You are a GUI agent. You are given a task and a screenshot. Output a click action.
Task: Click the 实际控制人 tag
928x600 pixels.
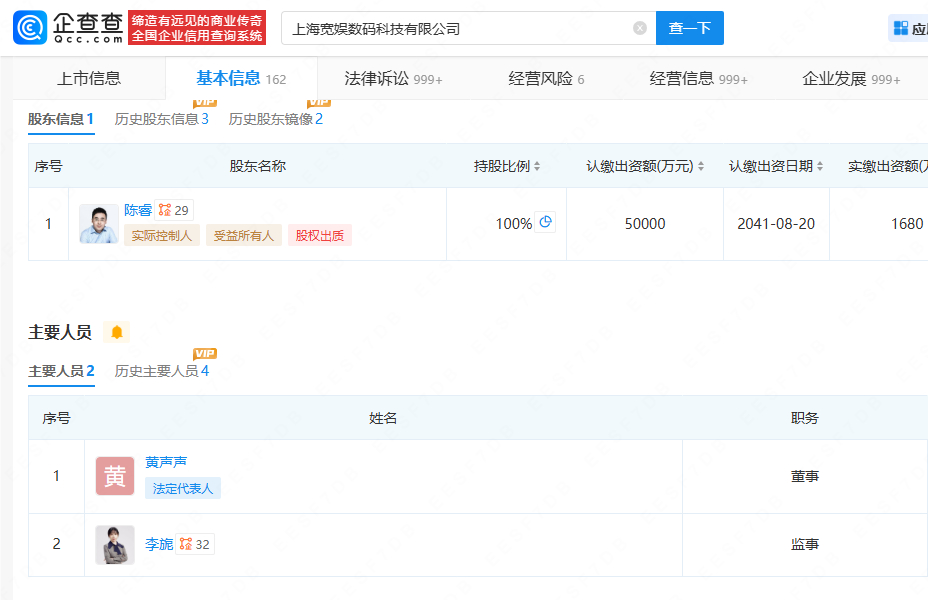point(162,236)
